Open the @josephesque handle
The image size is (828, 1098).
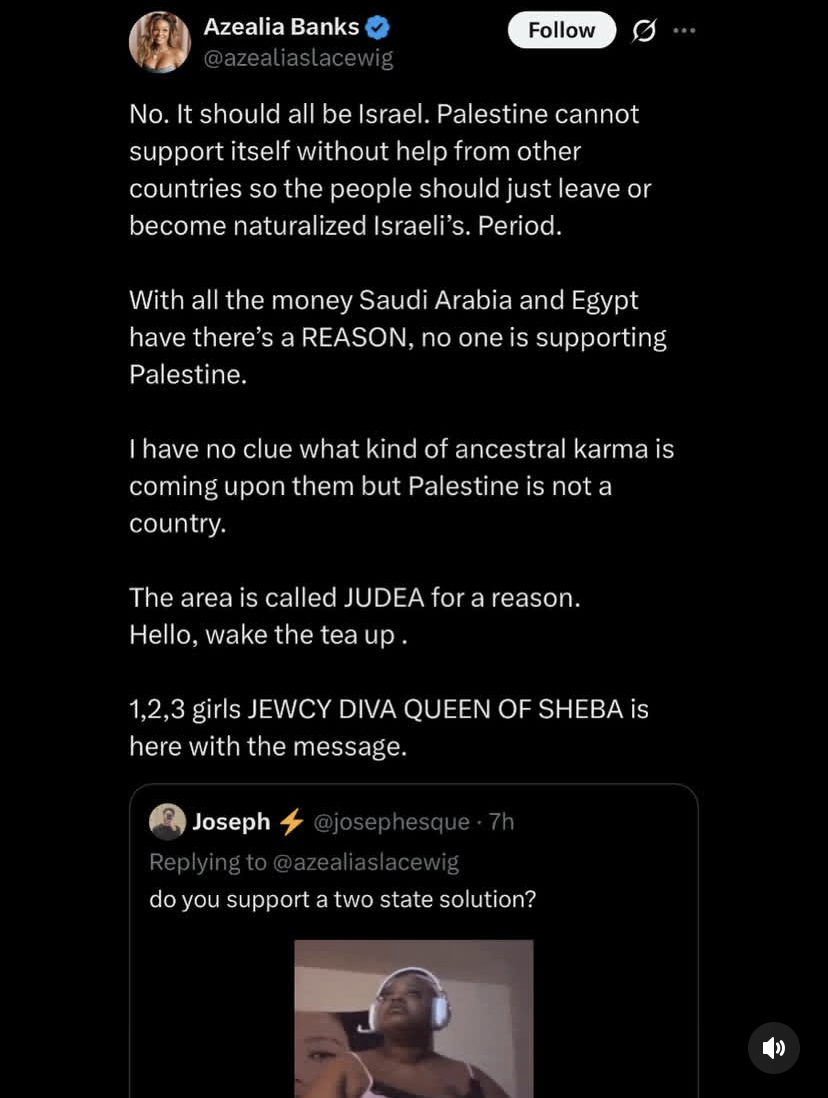point(391,821)
